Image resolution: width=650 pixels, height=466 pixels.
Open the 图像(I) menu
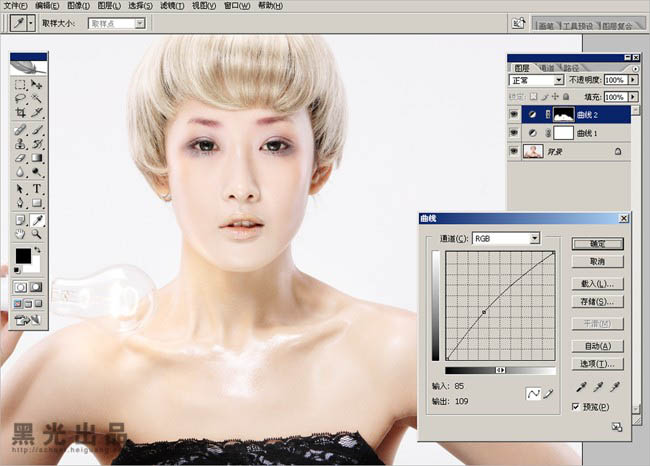(x=78, y=6)
